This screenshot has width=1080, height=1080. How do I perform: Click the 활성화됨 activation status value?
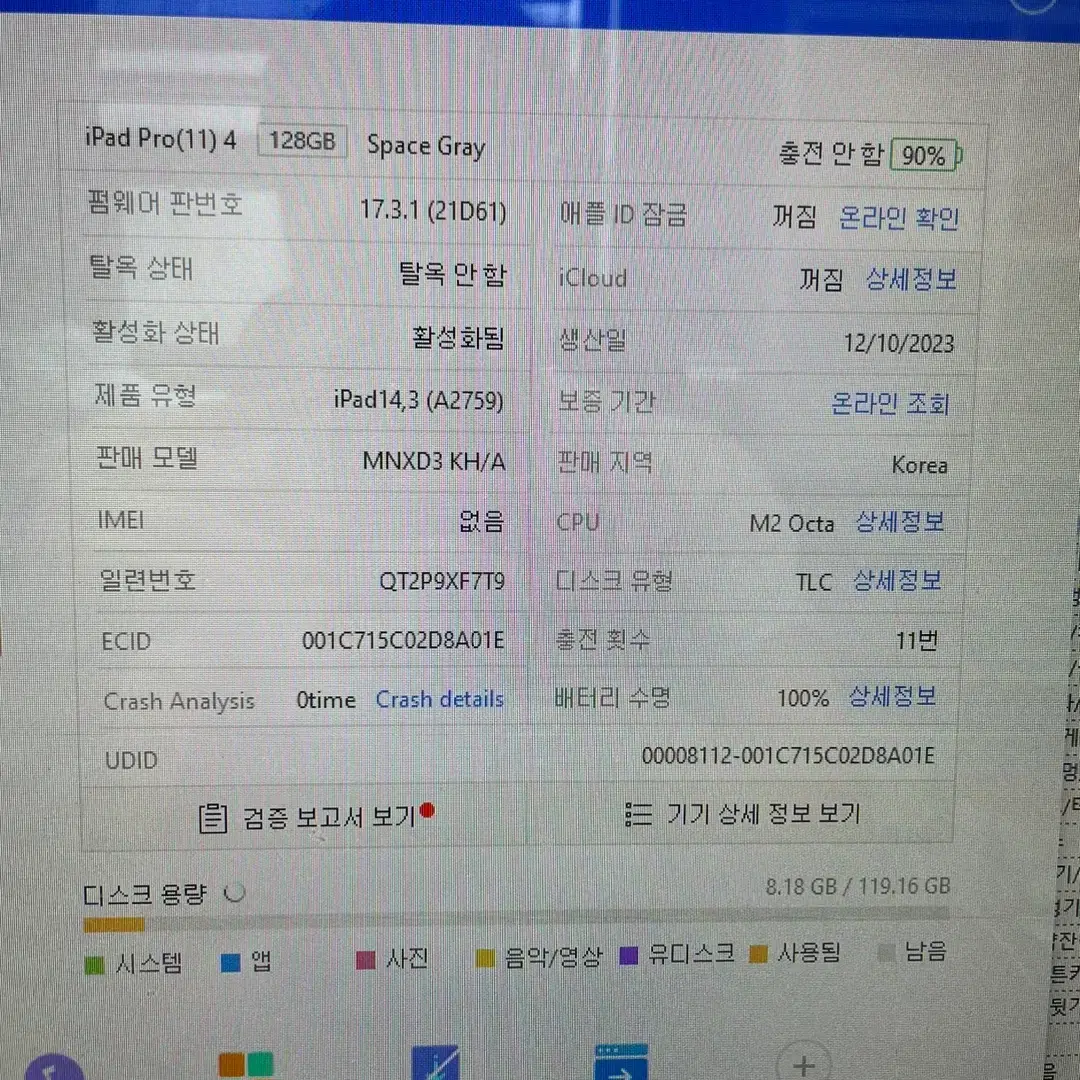click(458, 338)
